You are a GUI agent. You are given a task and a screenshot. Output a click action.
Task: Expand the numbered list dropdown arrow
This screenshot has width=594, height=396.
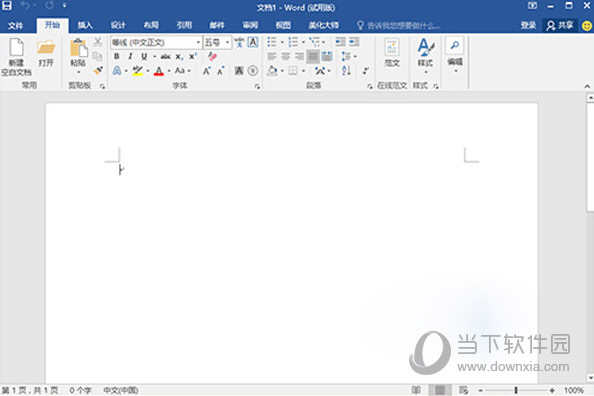[303, 42]
